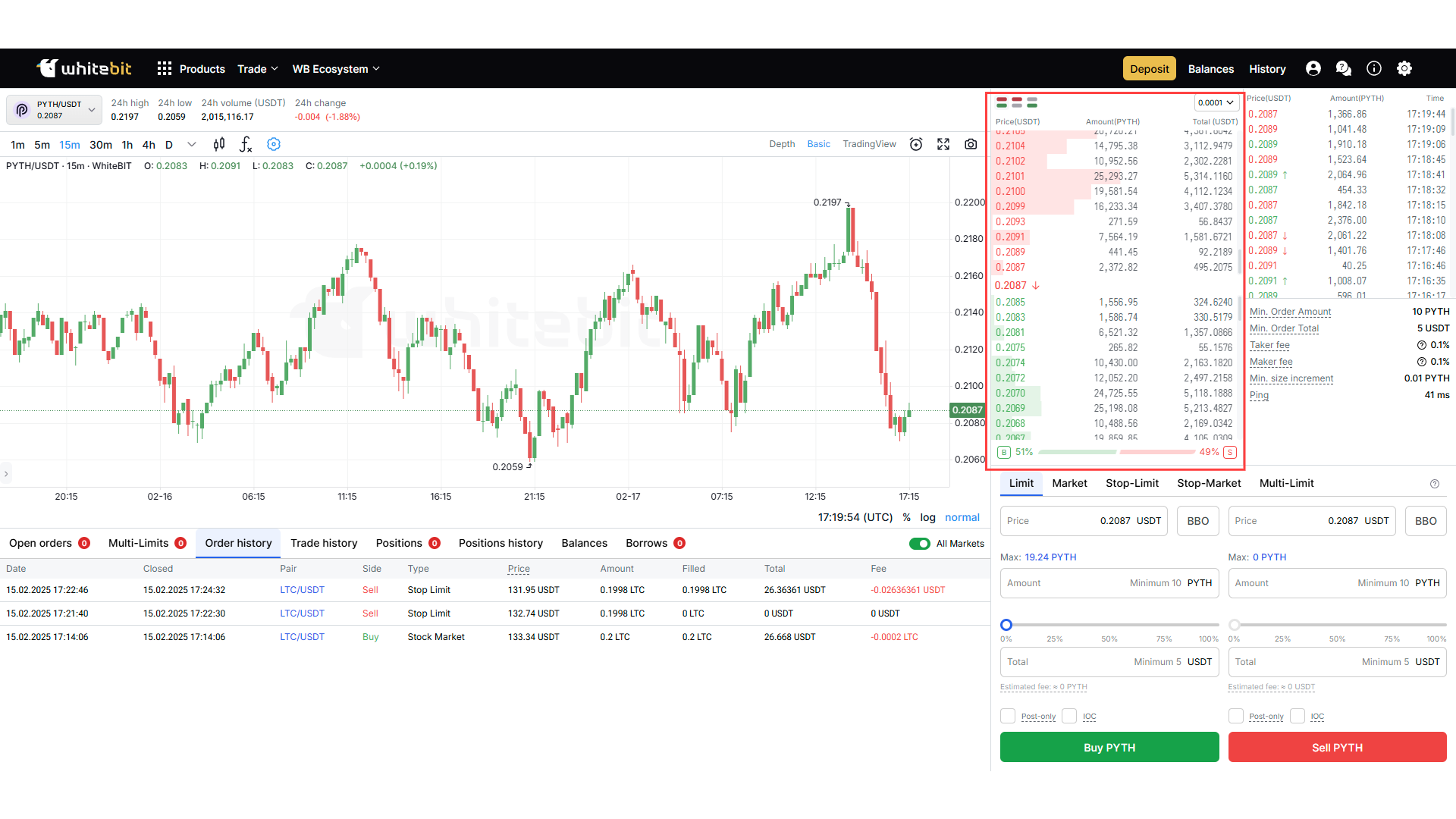Click the sell amount percentage slider handle
This screenshot has width=1456, height=819.
[1235, 625]
